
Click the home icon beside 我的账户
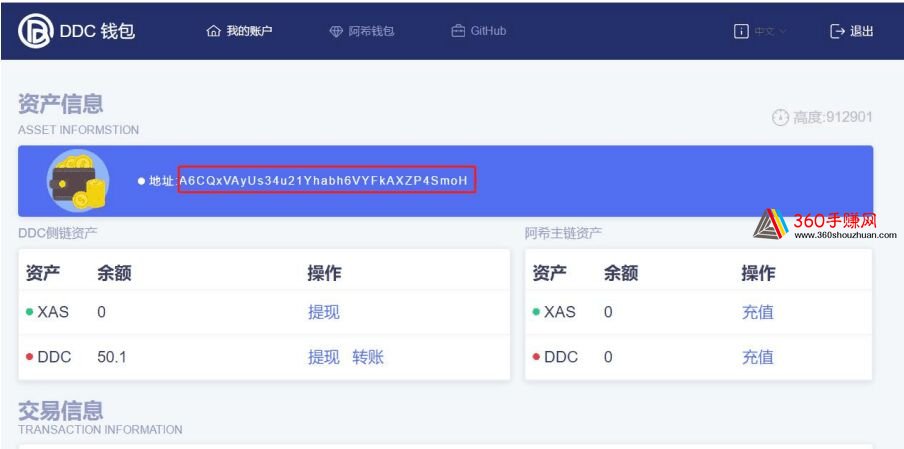213,31
